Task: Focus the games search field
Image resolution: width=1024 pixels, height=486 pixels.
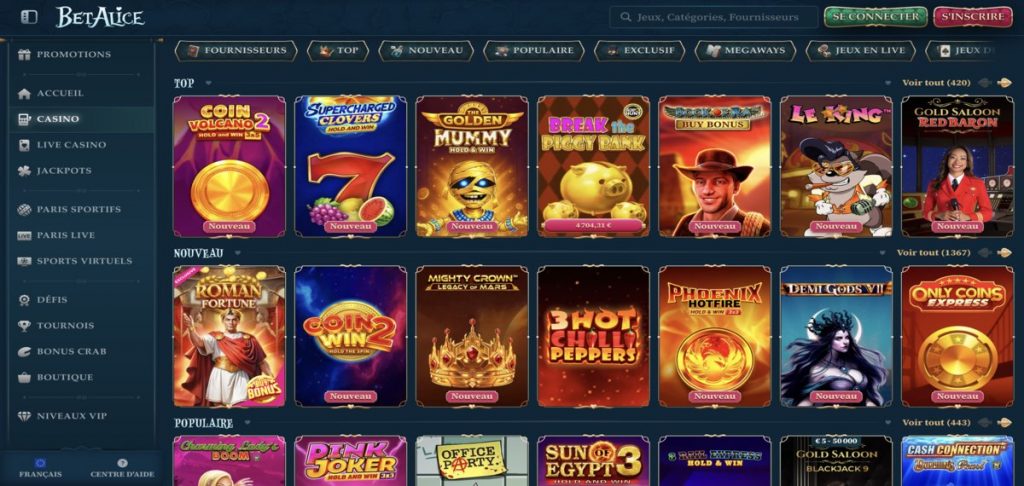Action: point(713,17)
